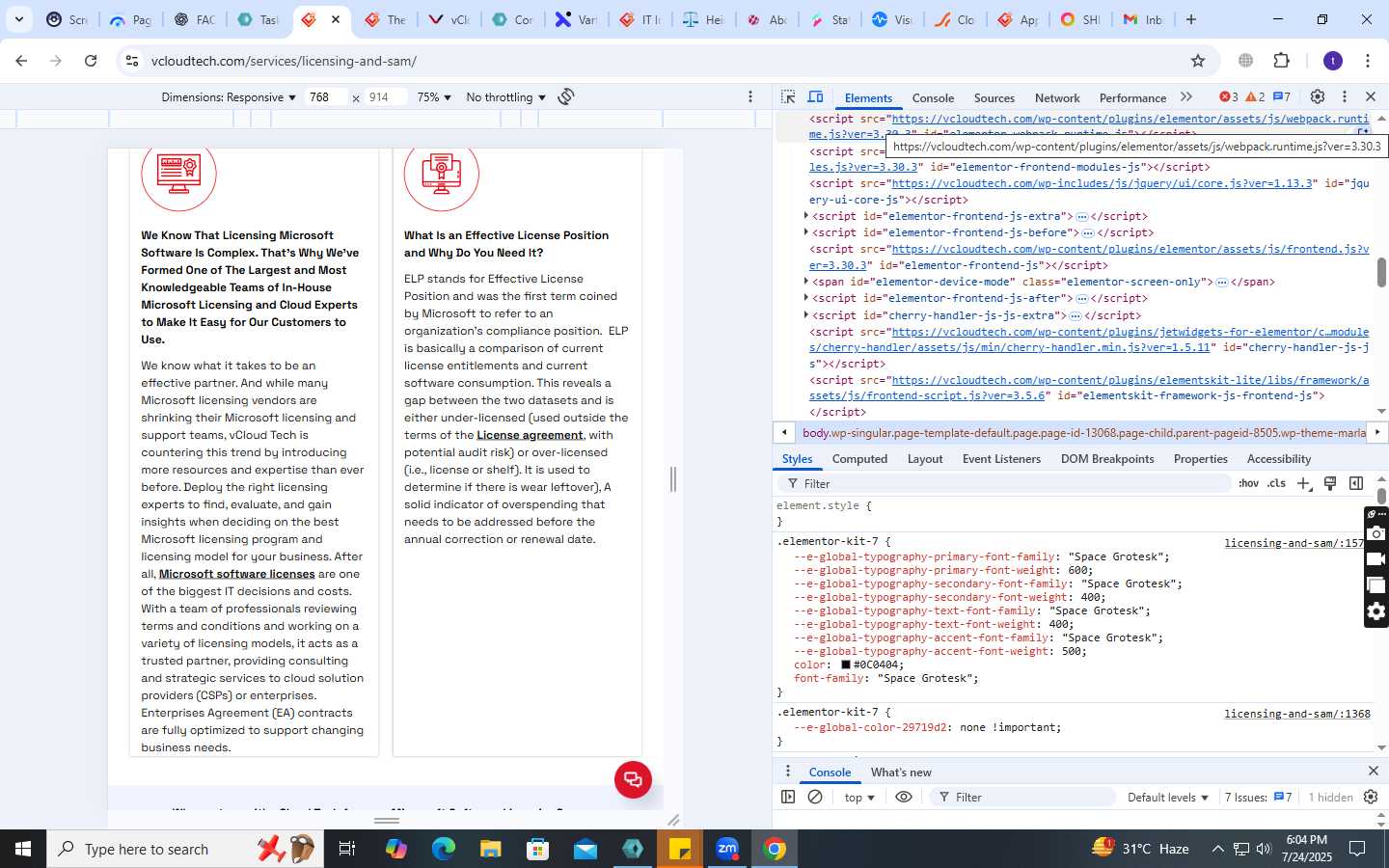The height and width of the screenshot is (868, 1389).
Task: Show more DevTools tabs with the double chevron
Action: click(x=1186, y=97)
